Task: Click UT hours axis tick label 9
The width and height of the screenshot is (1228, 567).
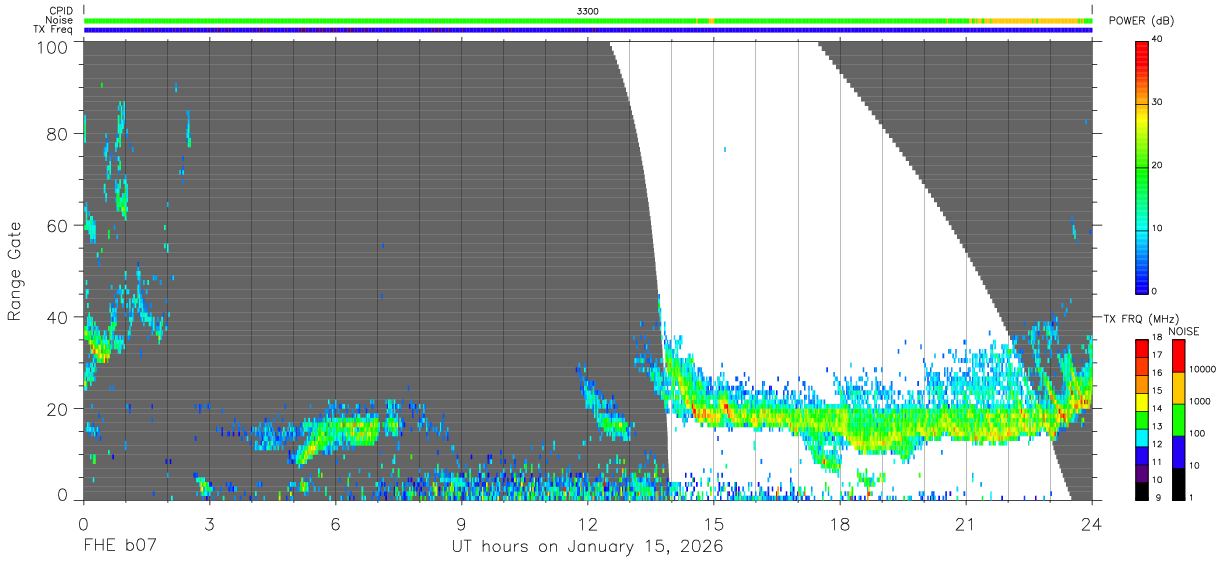Action: [461, 524]
